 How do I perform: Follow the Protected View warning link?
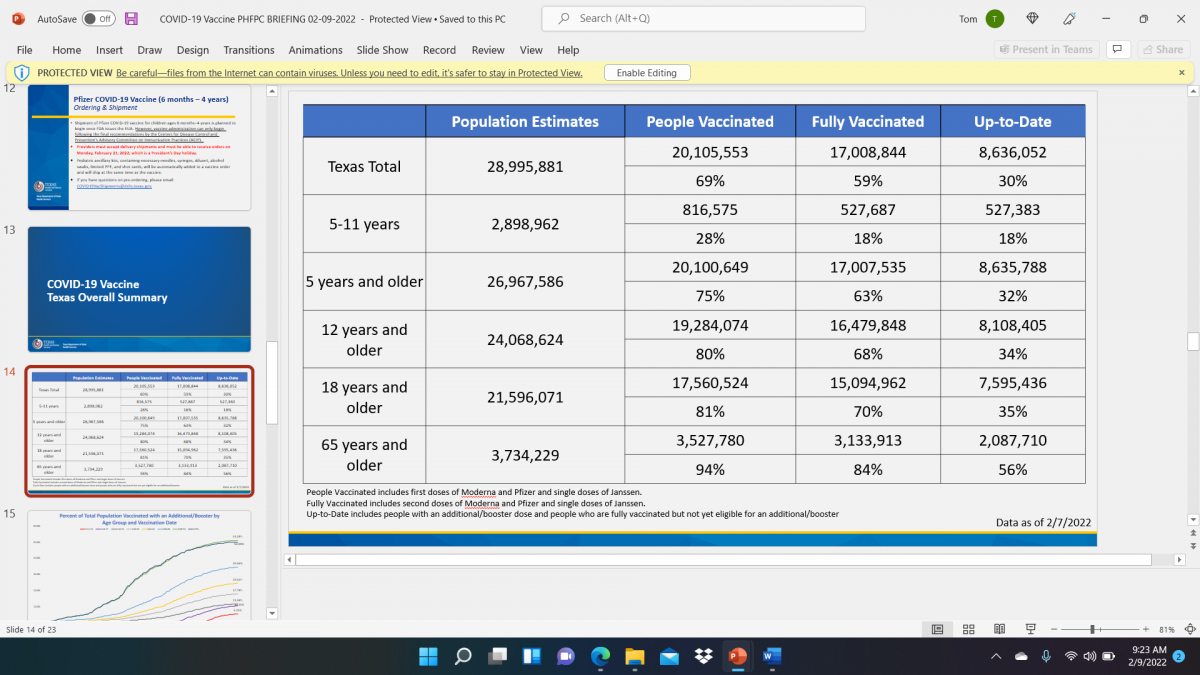point(350,72)
